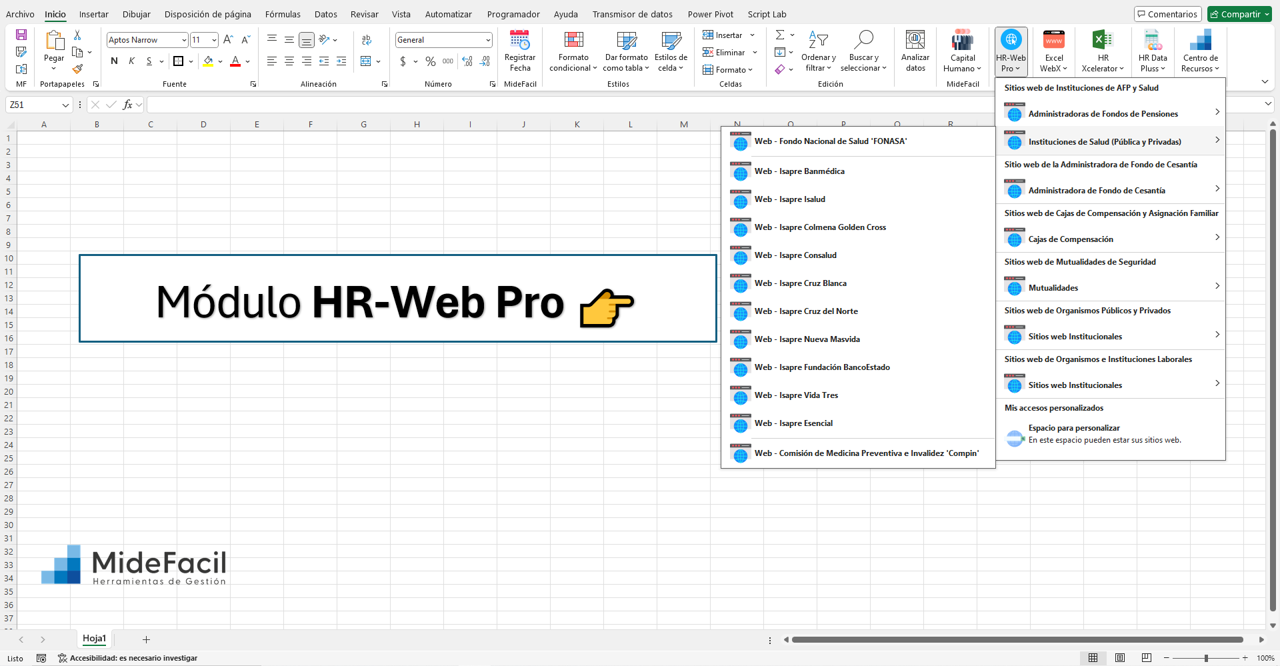
Task: Add a new sheet with plus button
Action: pyautogui.click(x=146, y=639)
